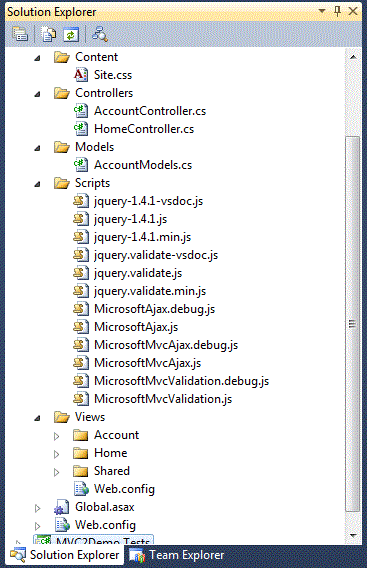367x568 pixels.
Task: Click the jquery.validate-vsdoc.js script icon
Action: coord(81,255)
